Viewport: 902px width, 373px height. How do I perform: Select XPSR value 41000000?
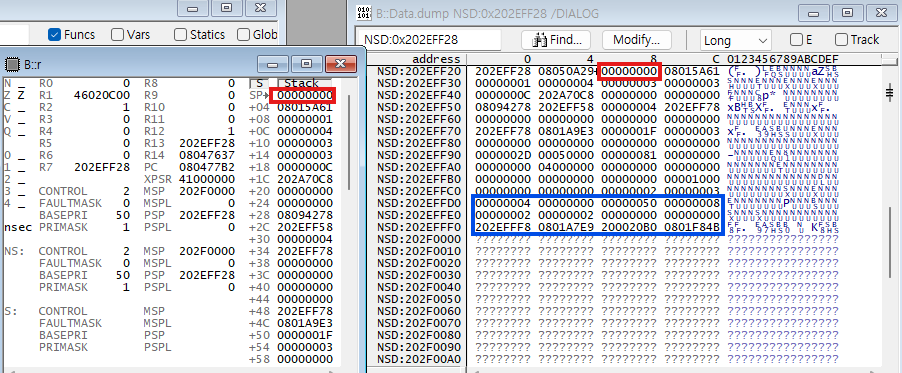click(207, 179)
